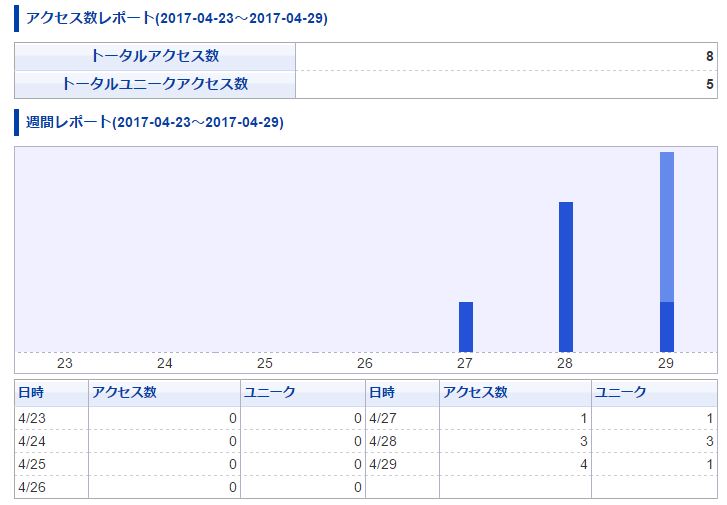Click the unique count value 3 for 4/28
The image size is (727, 505).
pos(709,441)
